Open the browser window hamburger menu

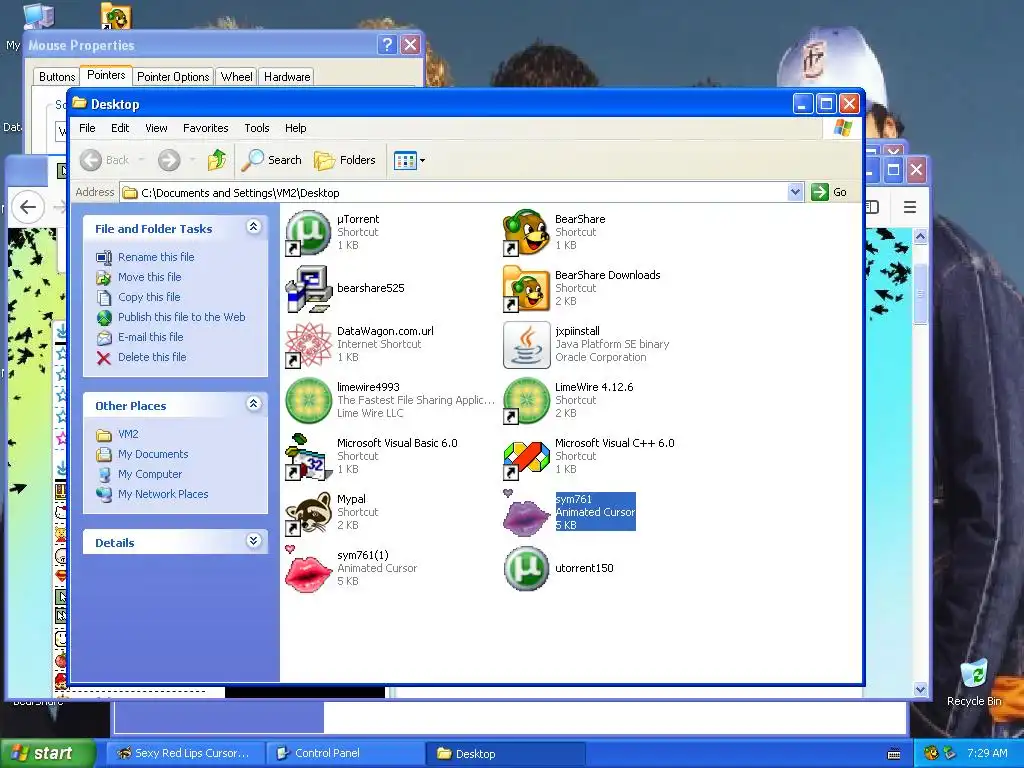[x=910, y=208]
